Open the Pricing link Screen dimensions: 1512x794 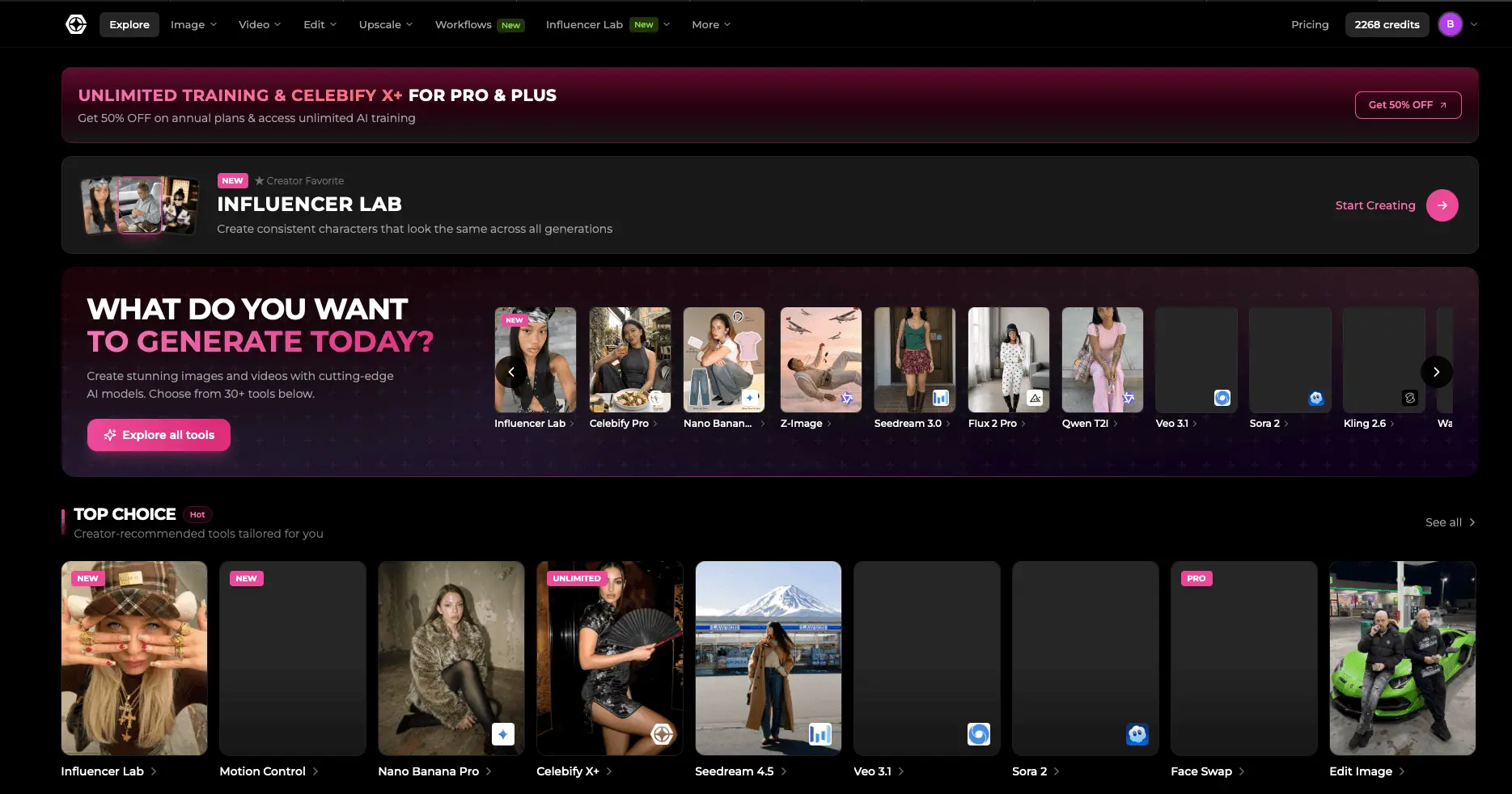1310,24
